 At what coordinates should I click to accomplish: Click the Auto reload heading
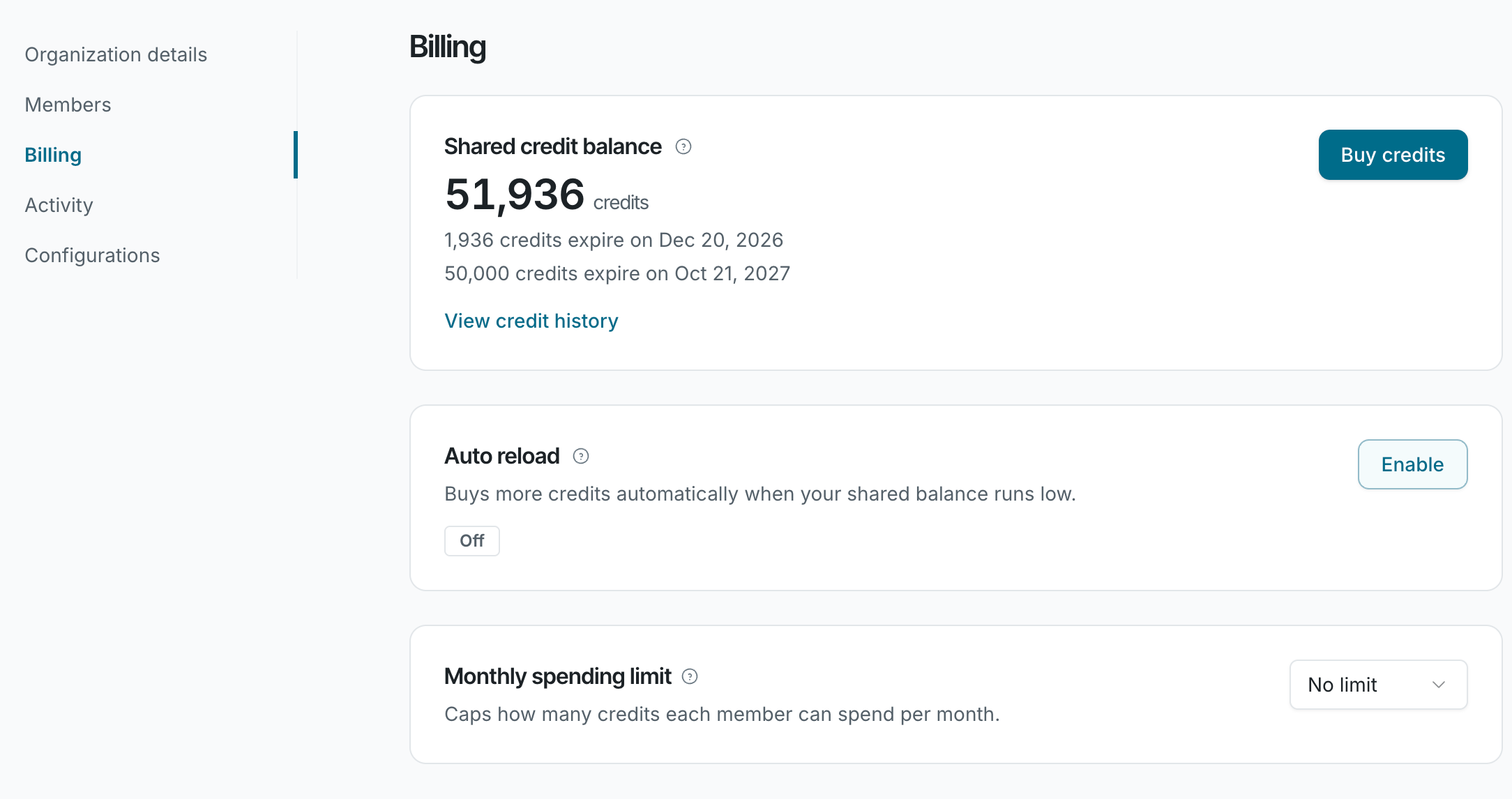click(x=502, y=456)
